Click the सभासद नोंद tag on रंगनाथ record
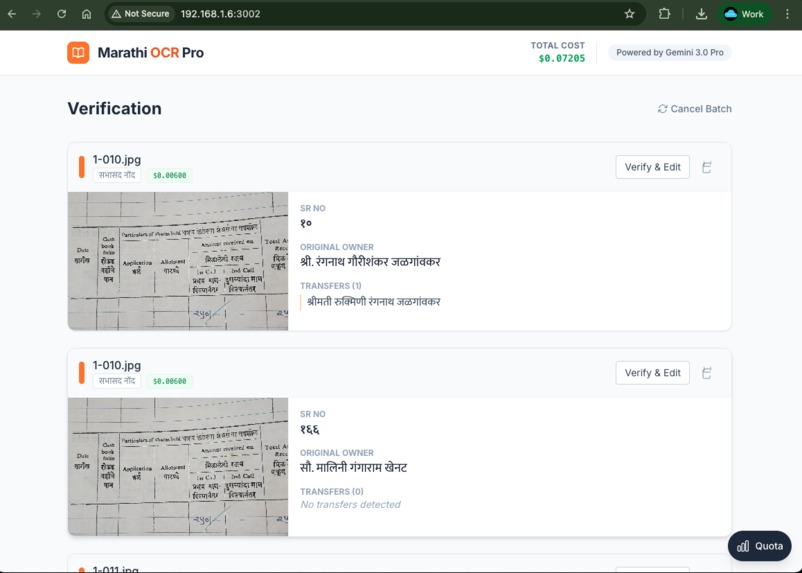This screenshot has width=802, height=573. click(117, 175)
